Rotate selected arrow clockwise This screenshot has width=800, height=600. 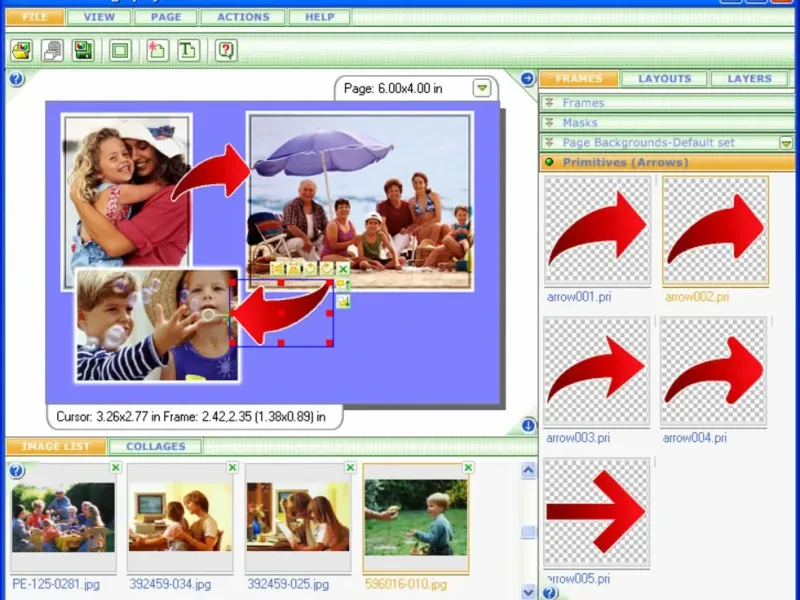coord(327,268)
